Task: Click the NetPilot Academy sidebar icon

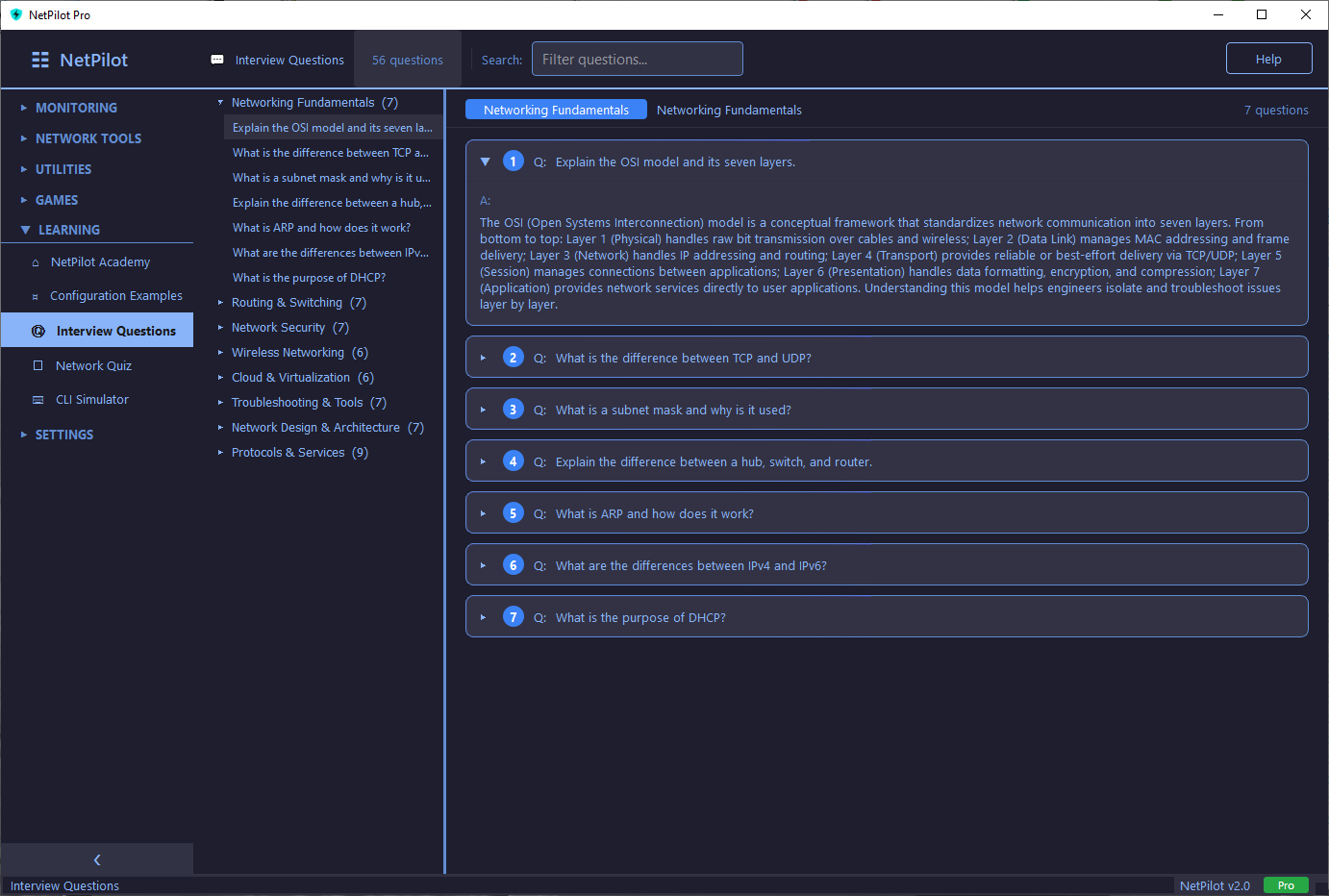Action: click(36, 262)
